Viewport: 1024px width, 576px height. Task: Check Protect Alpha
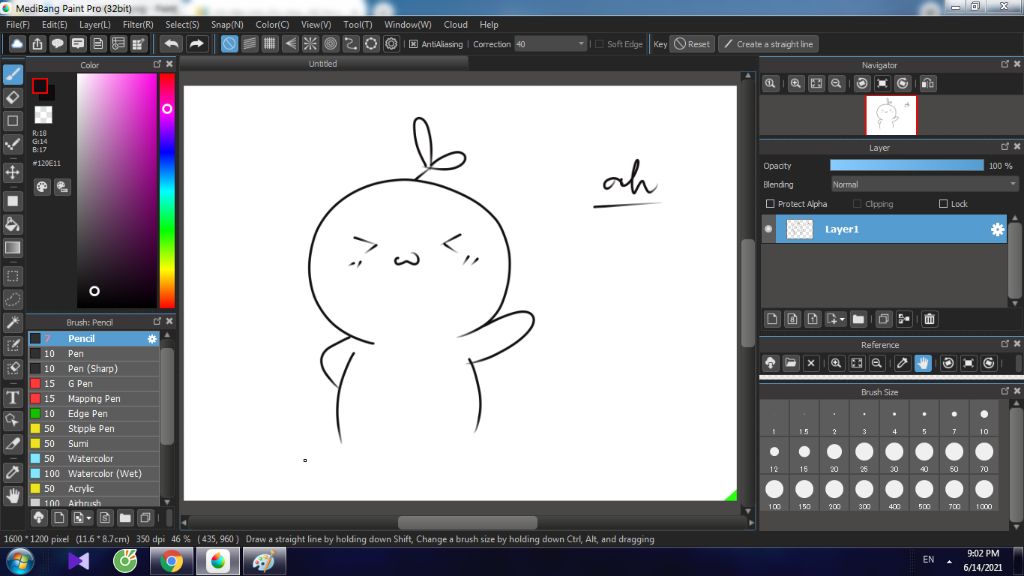pyautogui.click(x=770, y=204)
